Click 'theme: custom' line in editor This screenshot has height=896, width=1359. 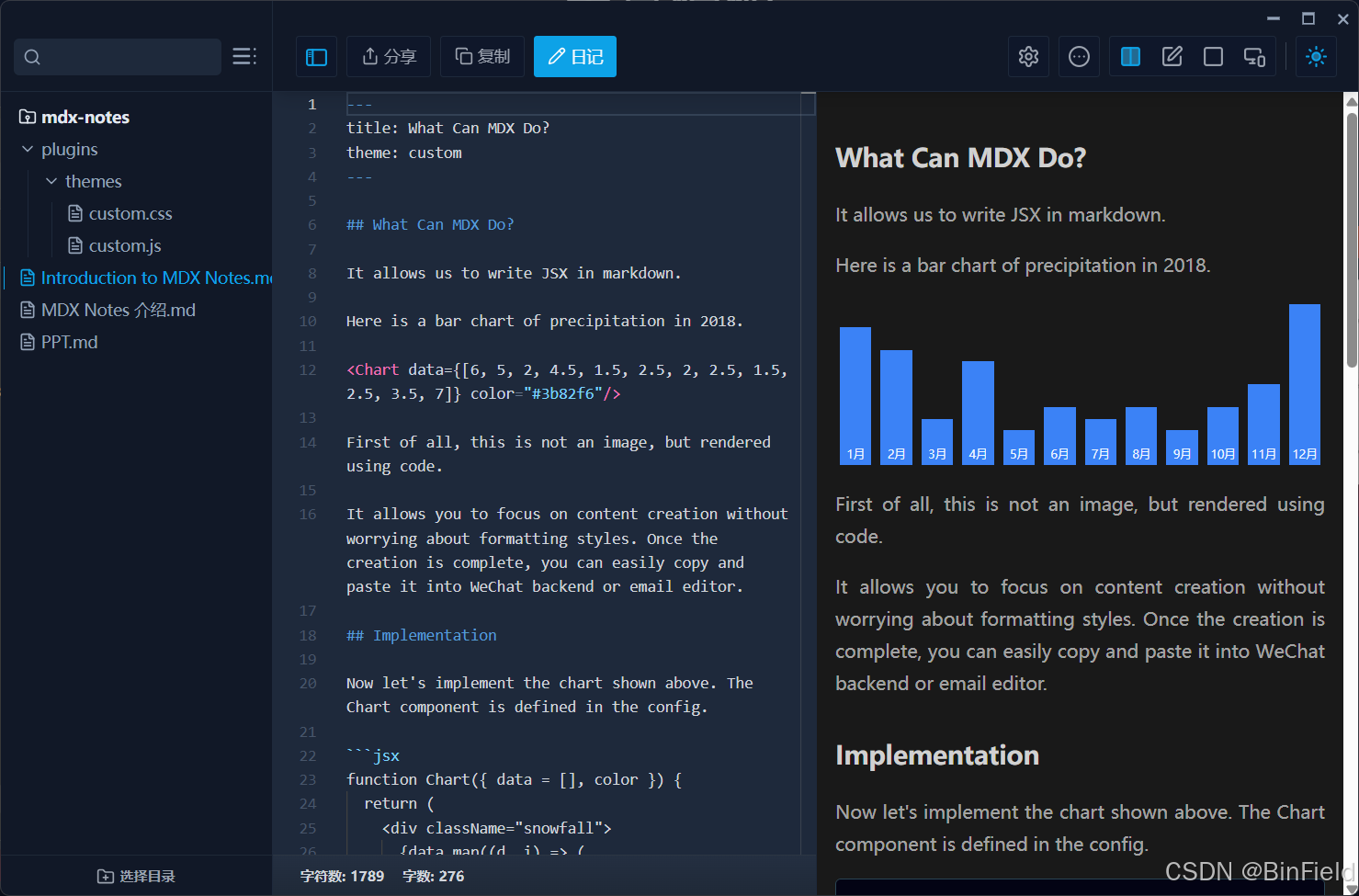click(404, 153)
